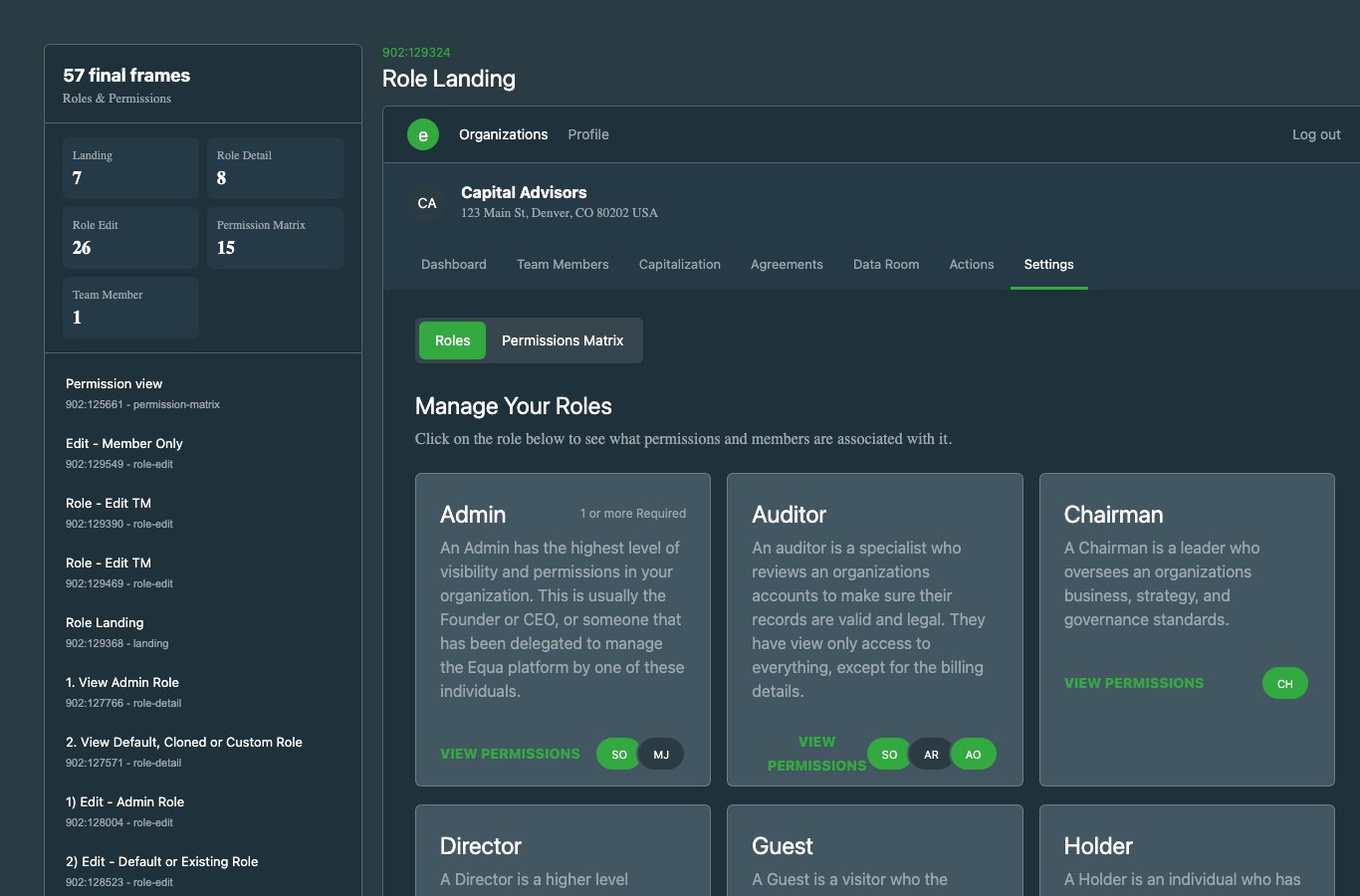Select the Settings tab
The width and height of the screenshot is (1360, 896).
(x=1049, y=264)
